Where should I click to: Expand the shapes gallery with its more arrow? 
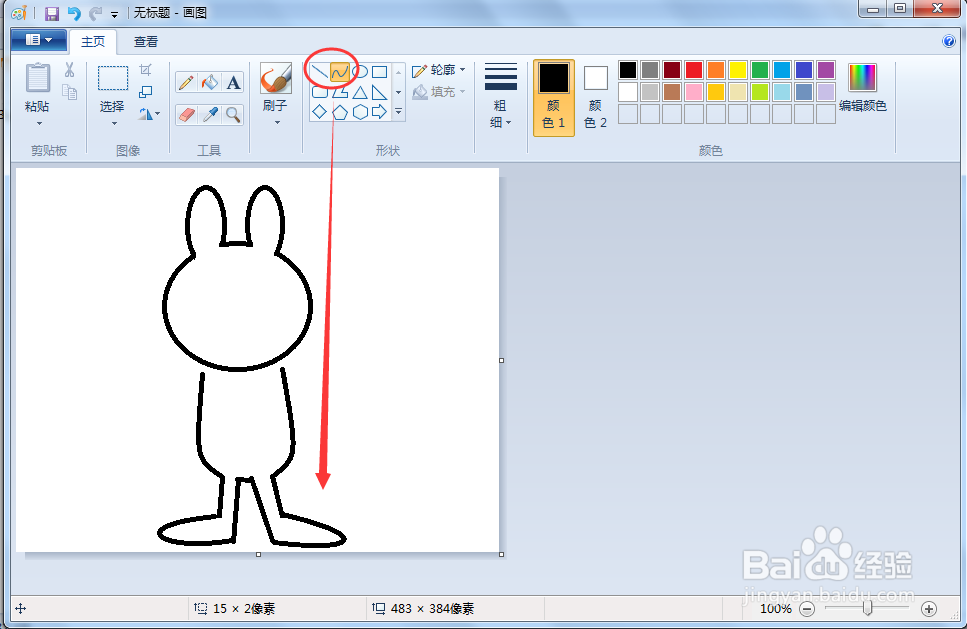coord(398,110)
